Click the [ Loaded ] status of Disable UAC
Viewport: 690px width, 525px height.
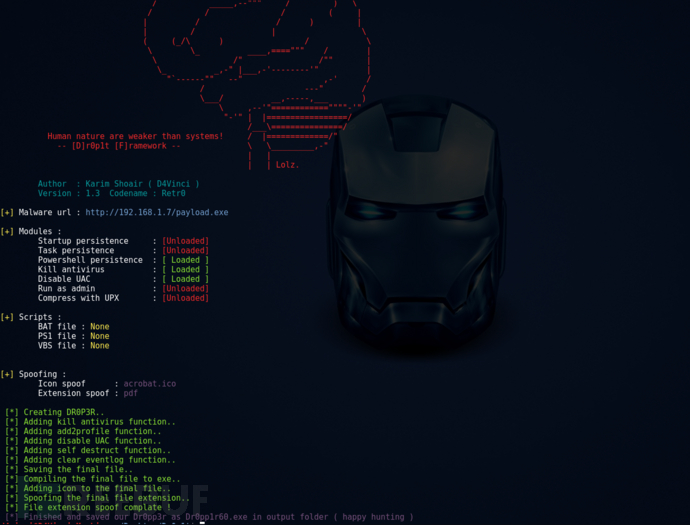tap(185, 279)
